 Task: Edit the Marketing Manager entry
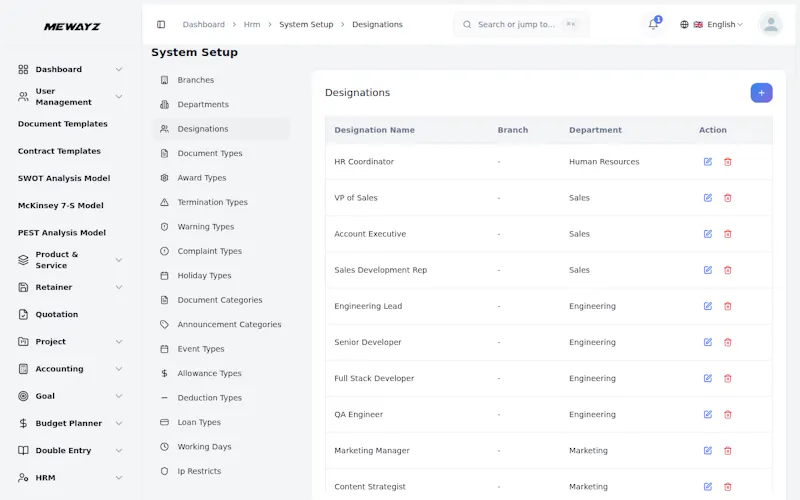click(x=708, y=451)
